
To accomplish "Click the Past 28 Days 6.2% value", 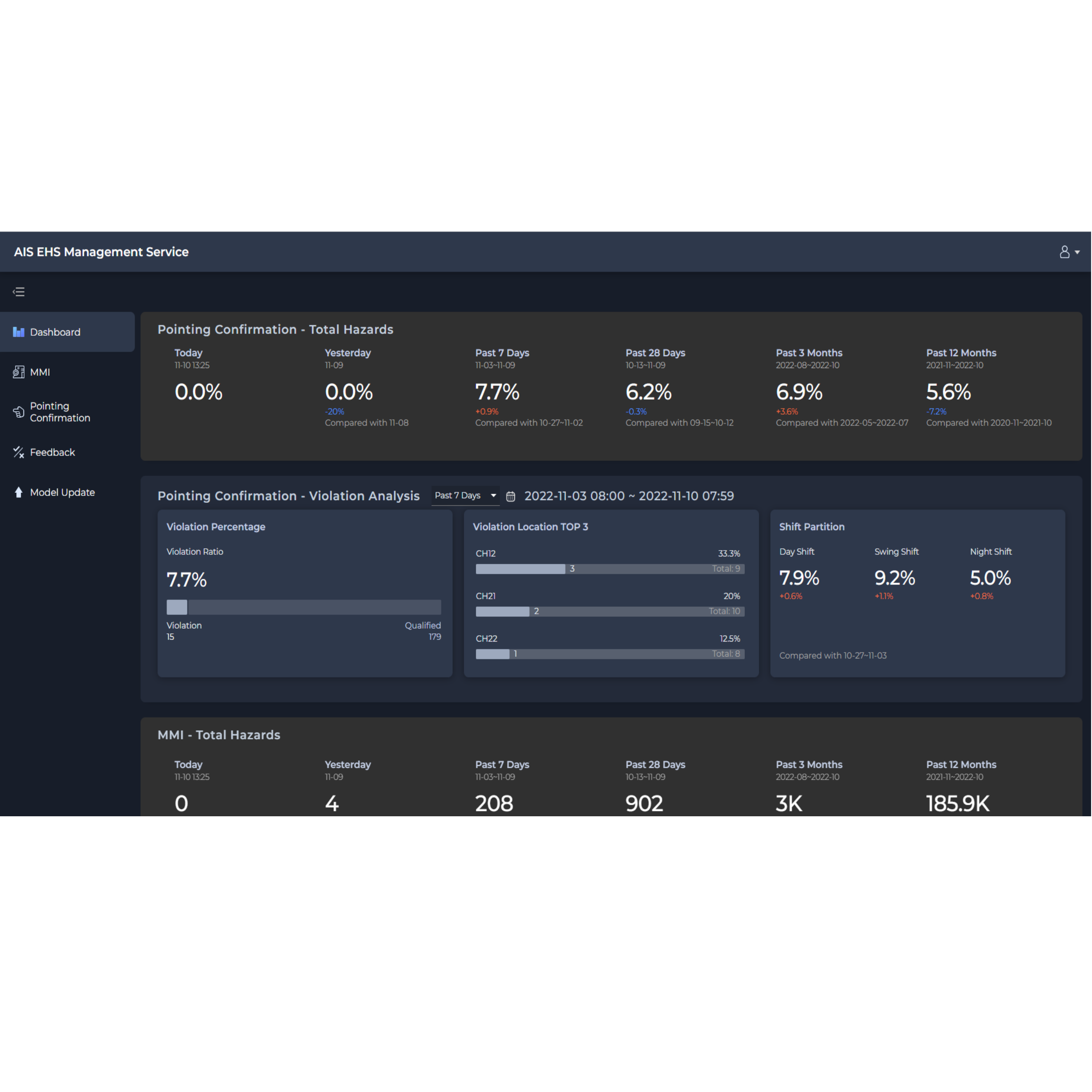I will [648, 392].
